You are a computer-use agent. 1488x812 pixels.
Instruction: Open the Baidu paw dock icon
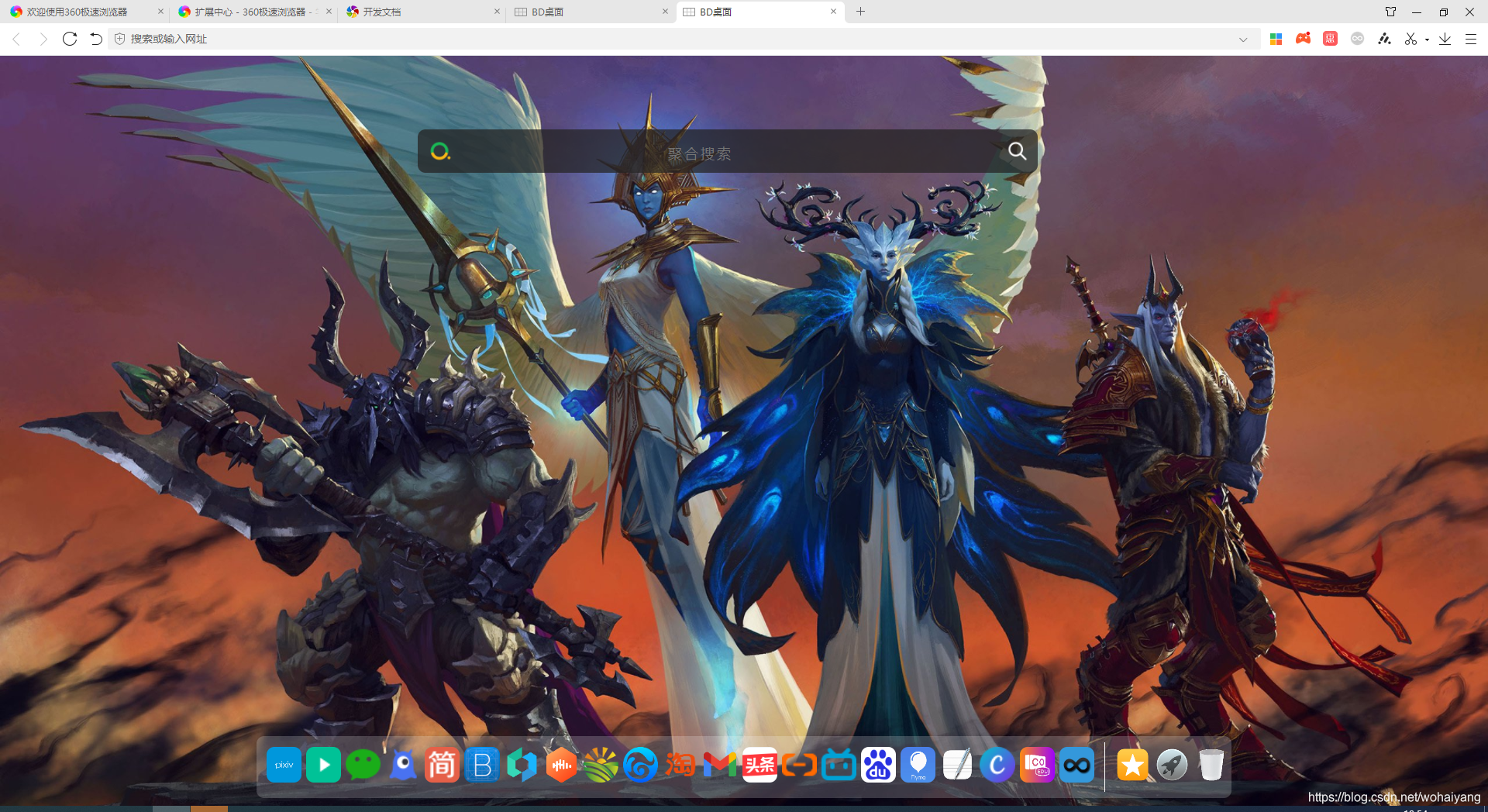coord(878,765)
